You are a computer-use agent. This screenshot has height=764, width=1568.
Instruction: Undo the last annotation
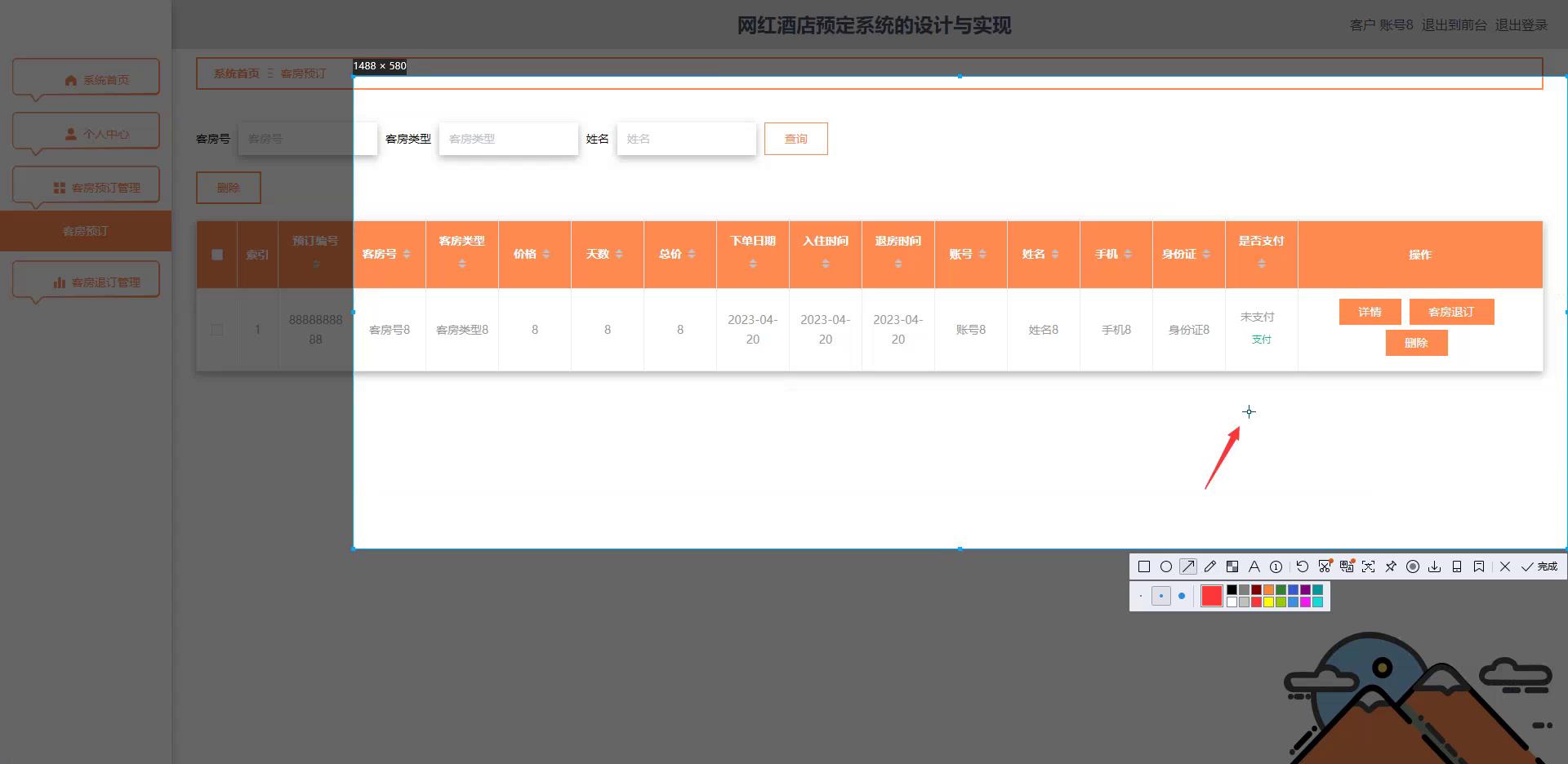point(1303,566)
